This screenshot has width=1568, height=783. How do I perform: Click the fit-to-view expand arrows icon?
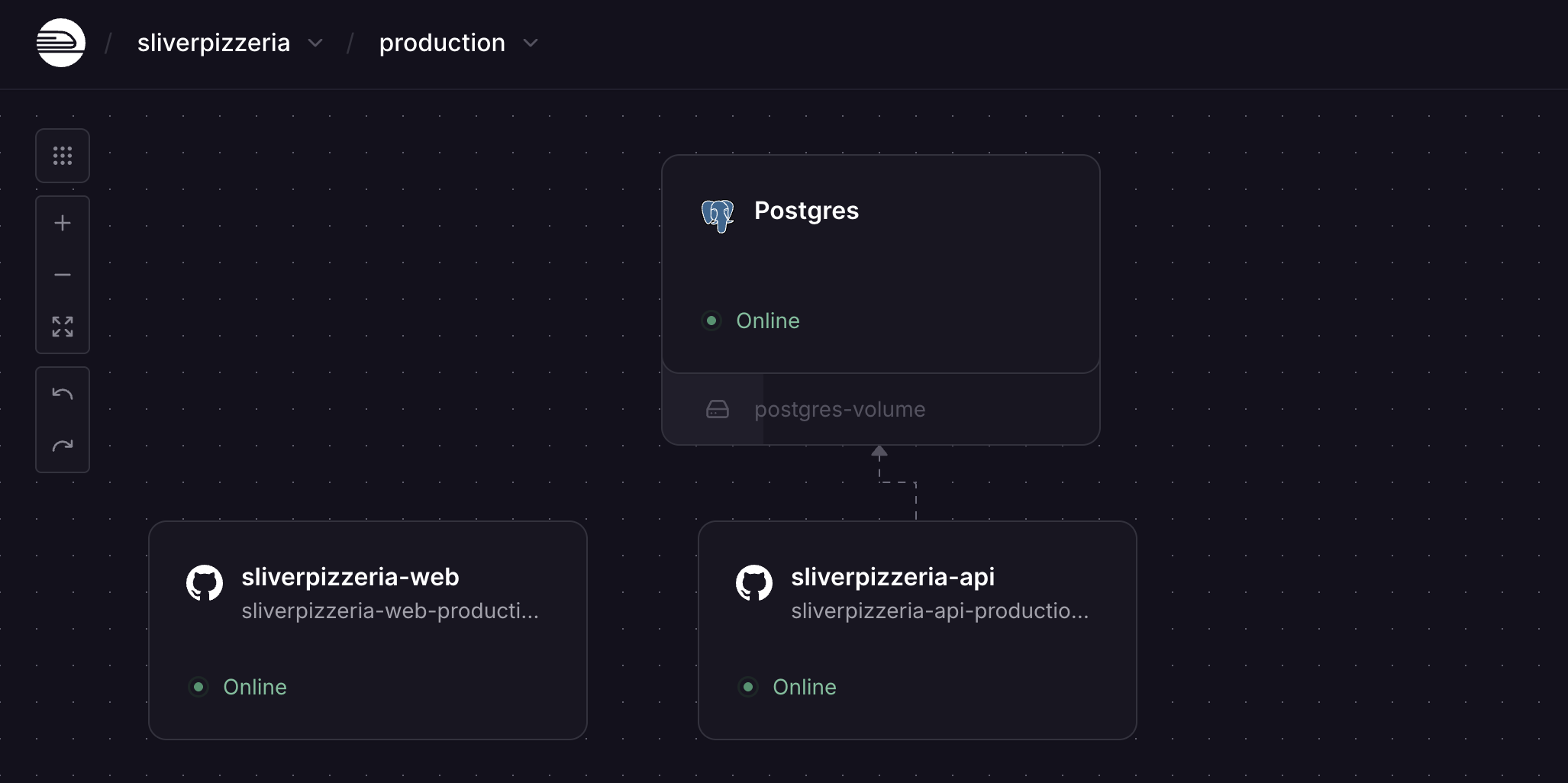coord(63,327)
